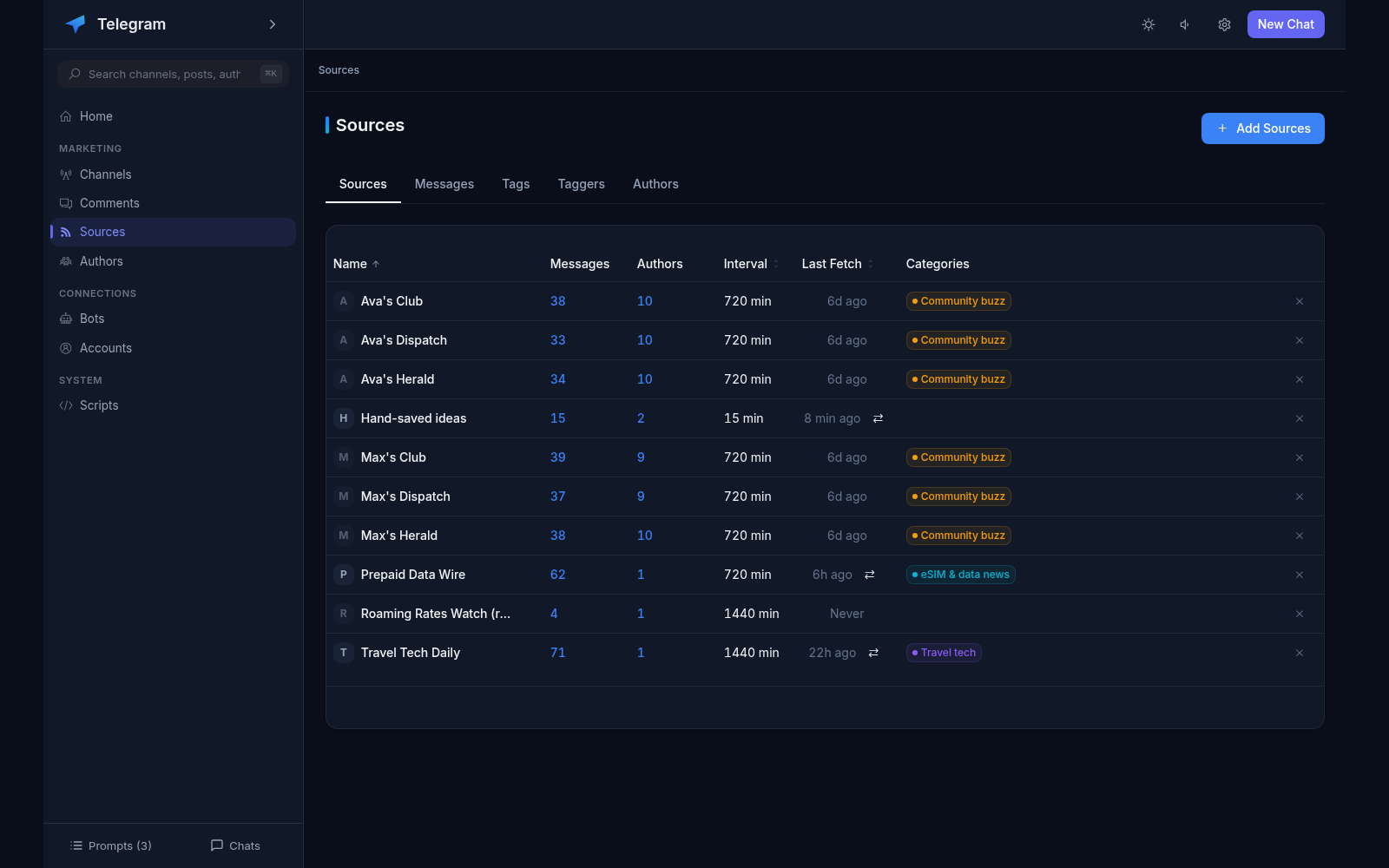Click the New Chat button

coord(1286,24)
